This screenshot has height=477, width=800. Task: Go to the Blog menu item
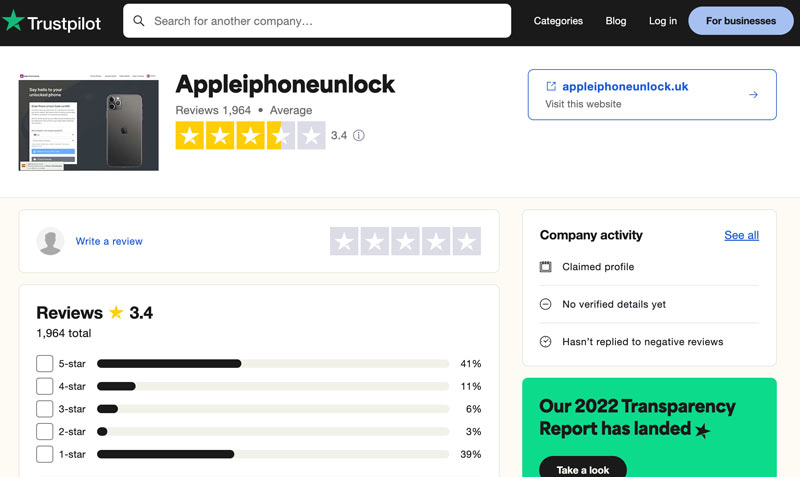point(616,21)
